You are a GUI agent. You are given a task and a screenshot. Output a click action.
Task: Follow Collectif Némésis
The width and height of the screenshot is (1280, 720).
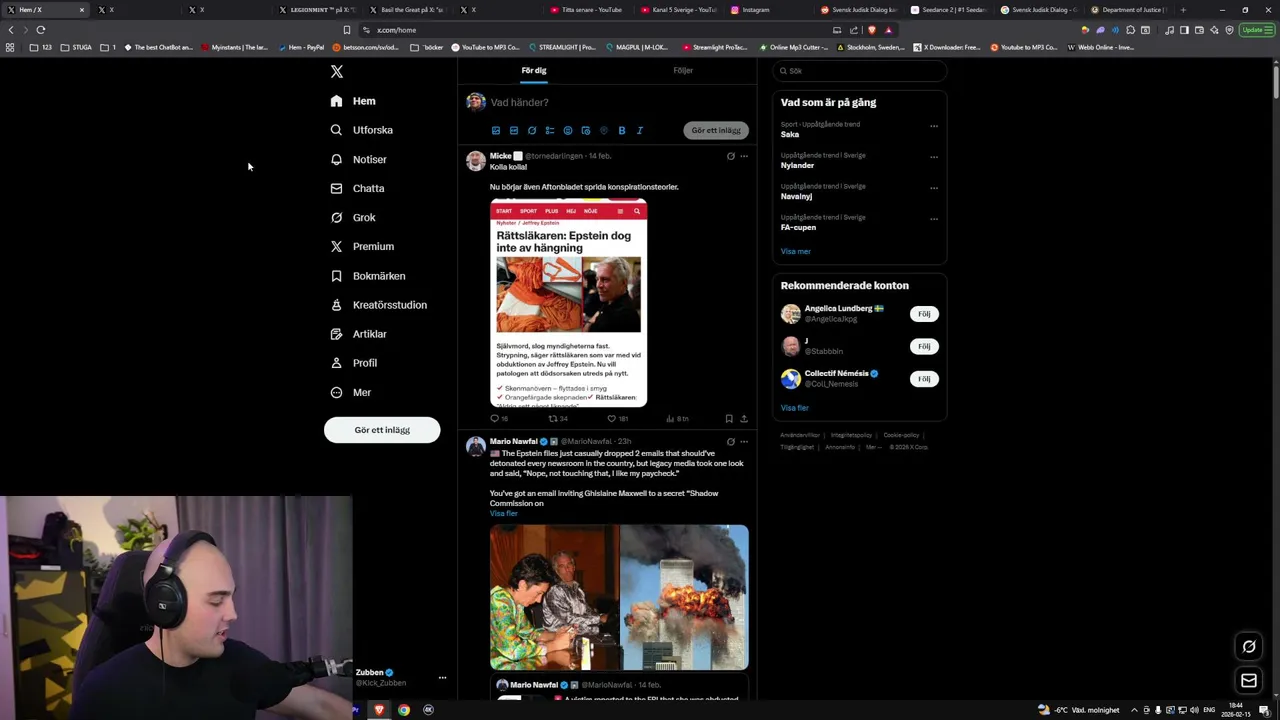coord(924,379)
